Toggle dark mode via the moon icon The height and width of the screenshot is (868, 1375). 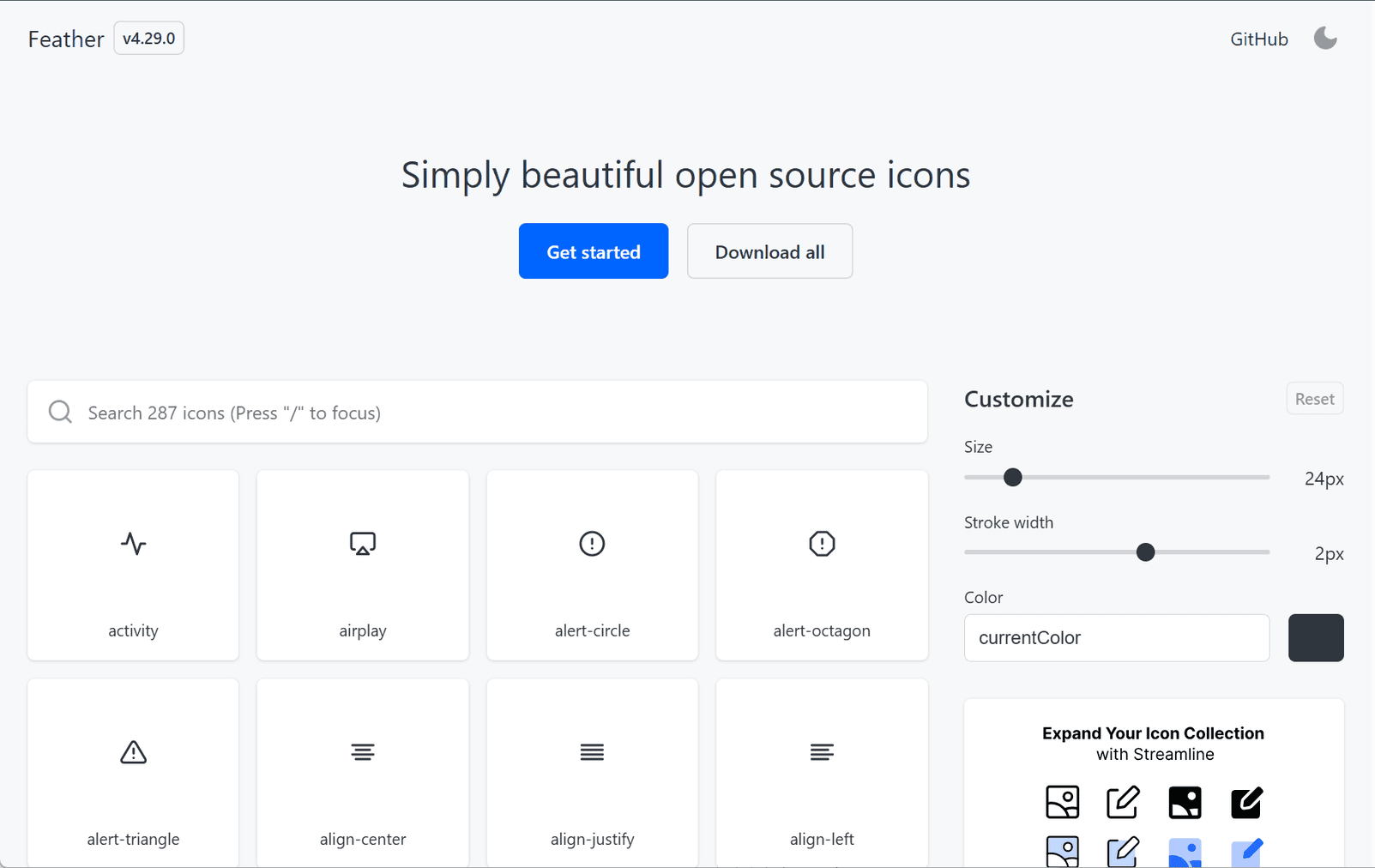pos(1324,38)
